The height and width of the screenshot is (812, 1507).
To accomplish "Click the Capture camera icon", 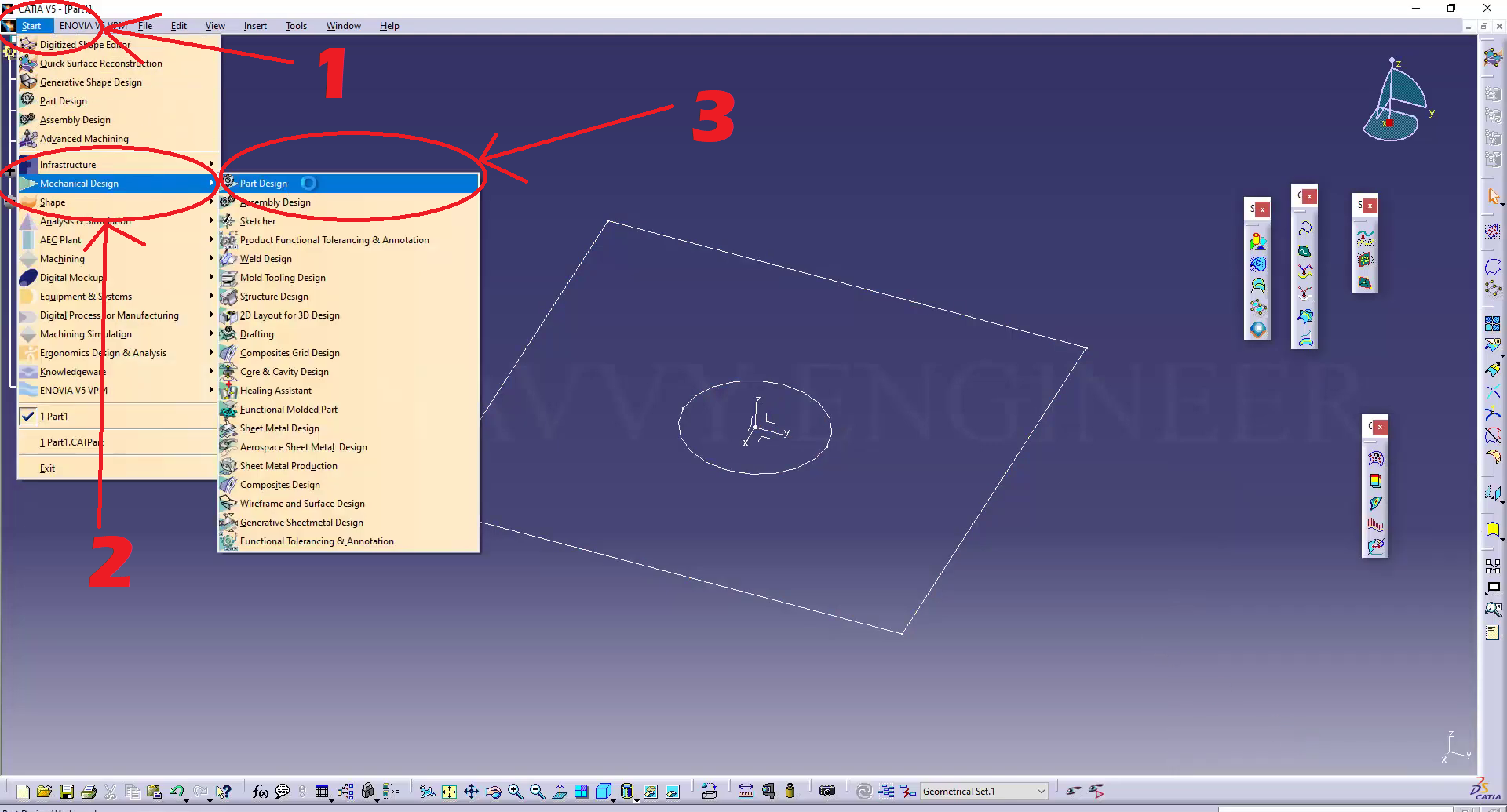I will click(x=826, y=791).
